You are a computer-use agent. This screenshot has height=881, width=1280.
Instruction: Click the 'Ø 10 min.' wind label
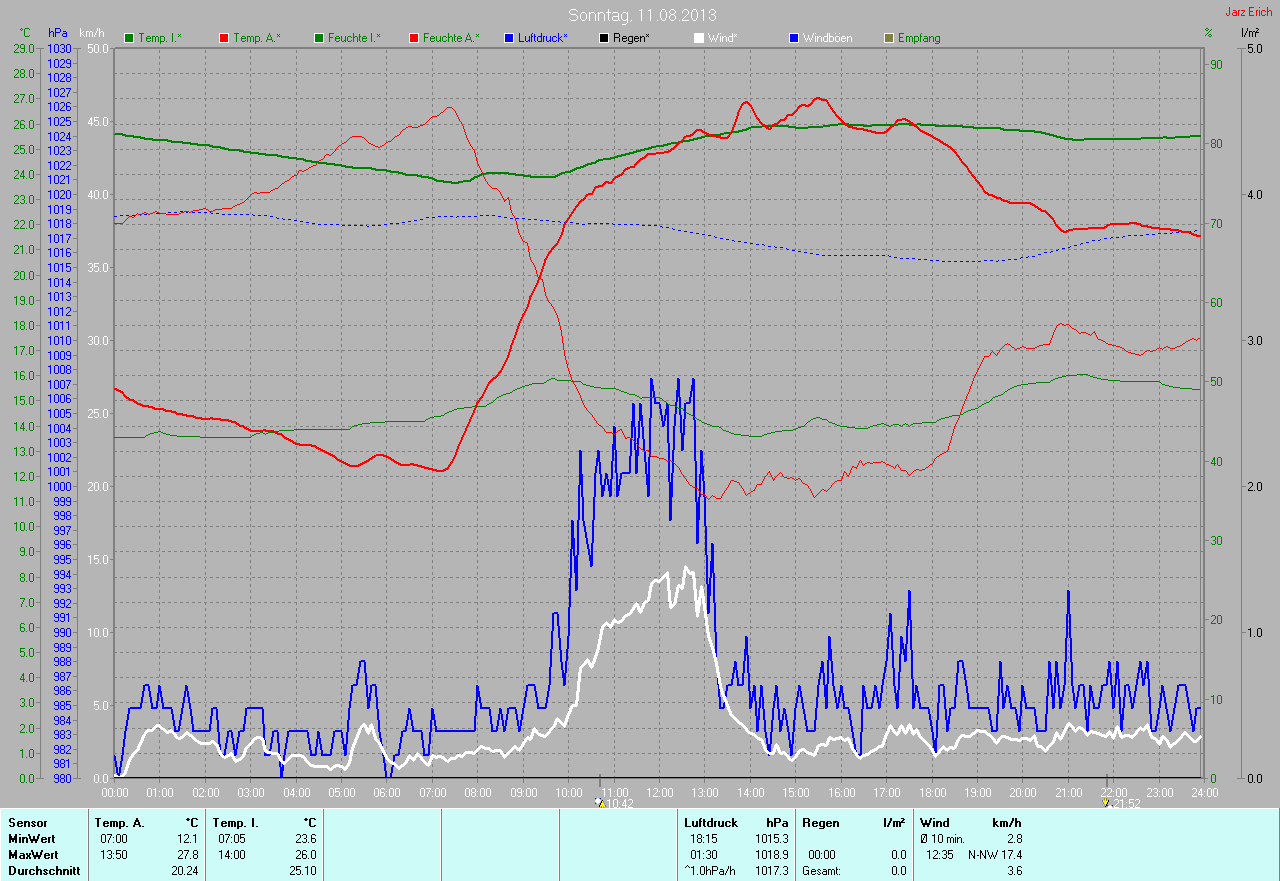coord(942,839)
